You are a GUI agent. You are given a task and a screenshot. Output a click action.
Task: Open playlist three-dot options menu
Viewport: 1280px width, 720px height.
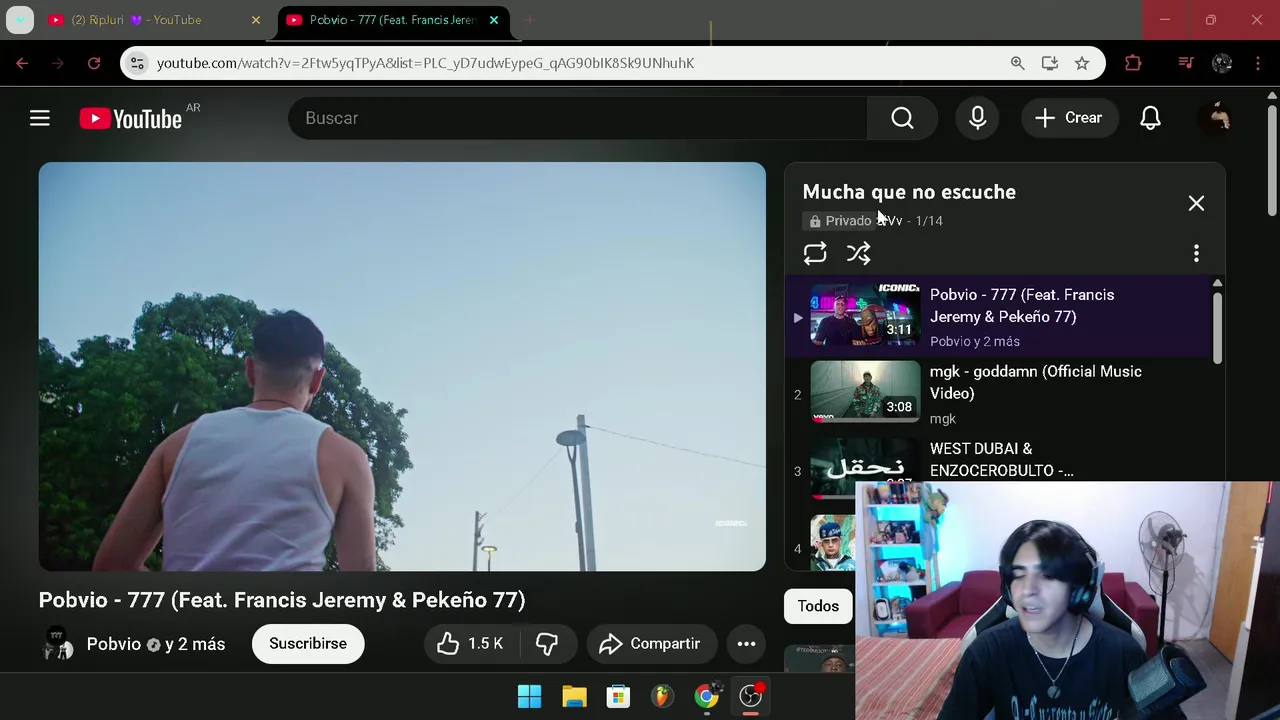pyautogui.click(x=1196, y=253)
